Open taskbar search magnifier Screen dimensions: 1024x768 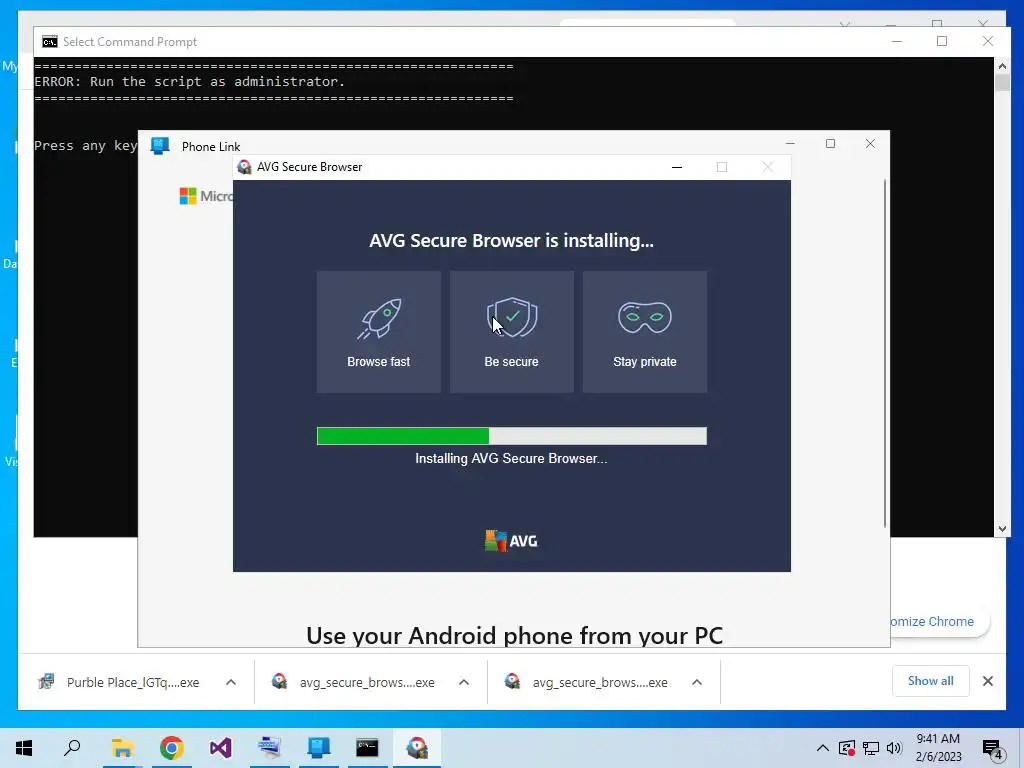[72, 748]
